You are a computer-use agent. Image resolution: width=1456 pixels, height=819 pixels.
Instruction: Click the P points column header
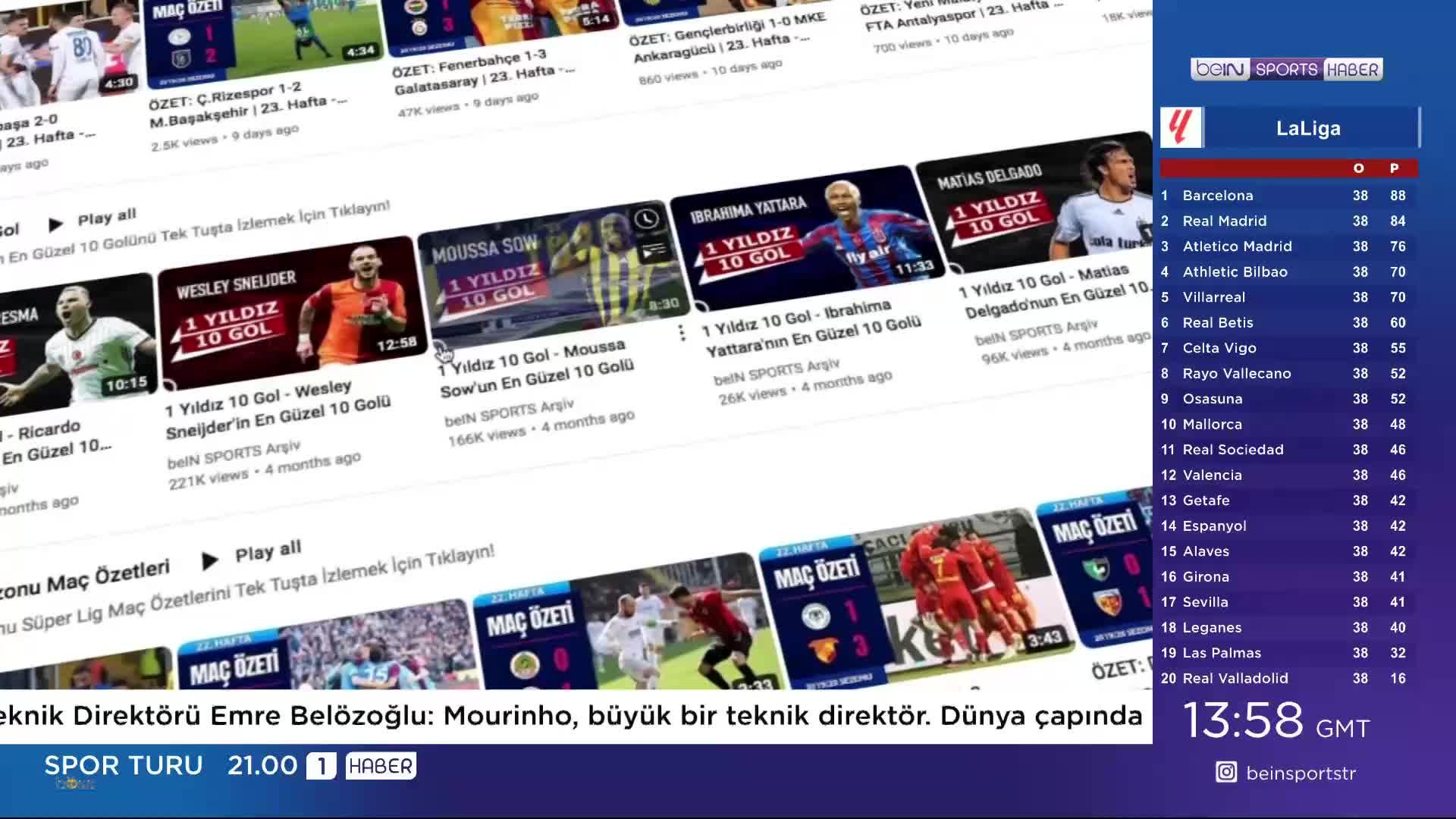pyautogui.click(x=1394, y=168)
